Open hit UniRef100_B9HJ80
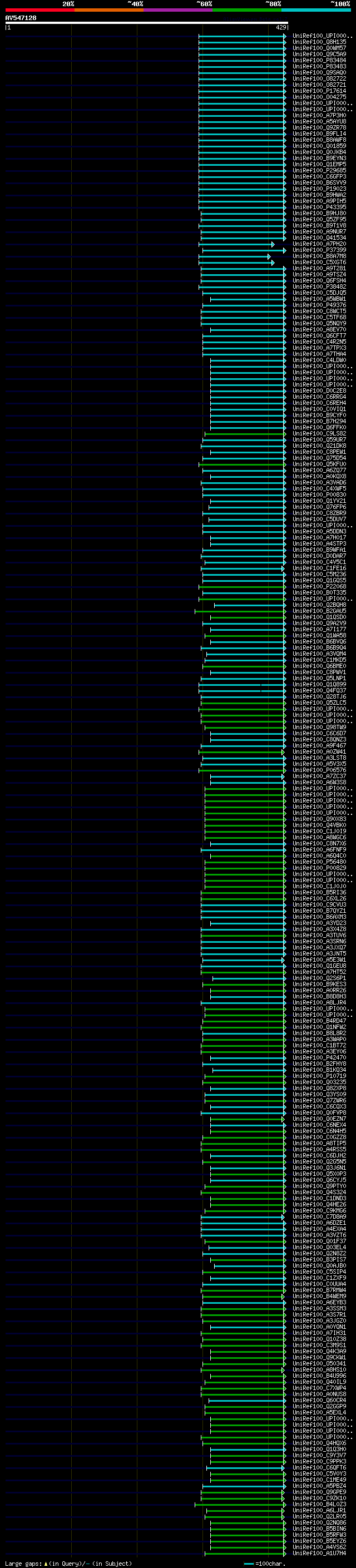 (x=319, y=214)
